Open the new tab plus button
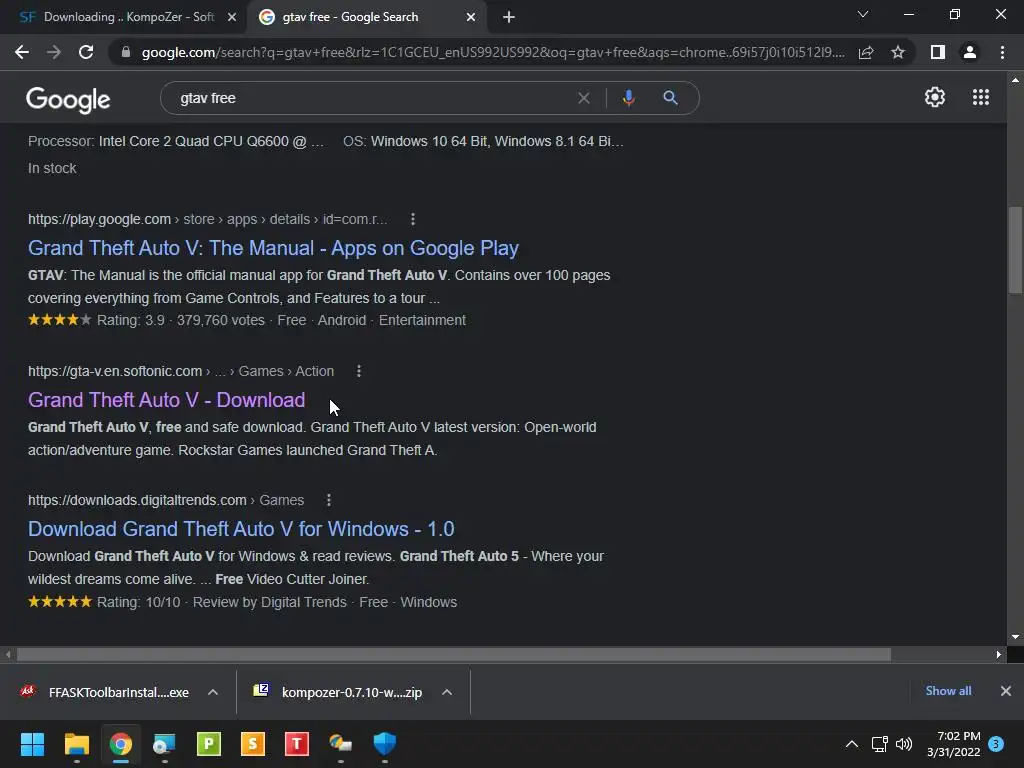Viewport: 1024px width, 768px height. click(509, 17)
